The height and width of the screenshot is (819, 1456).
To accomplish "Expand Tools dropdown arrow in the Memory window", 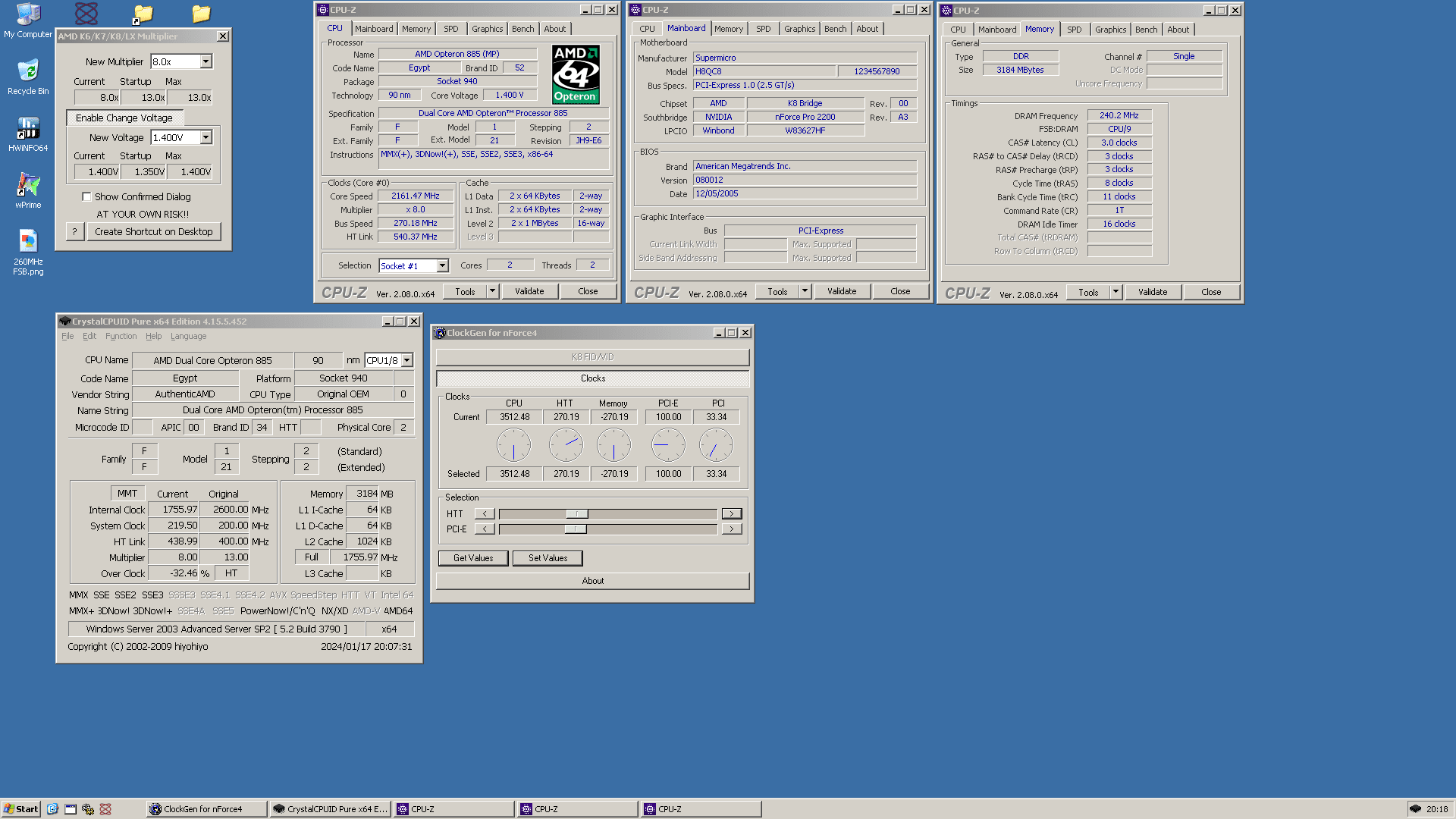I will pos(1116,292).
